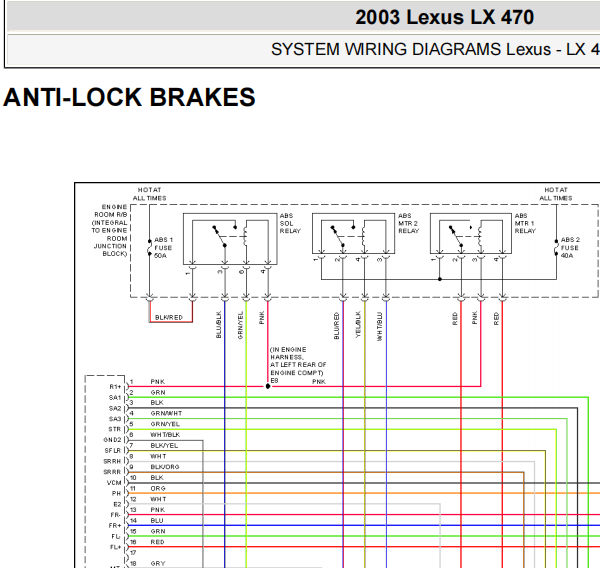Click the "SA2" terminal label

pos(115,408)
